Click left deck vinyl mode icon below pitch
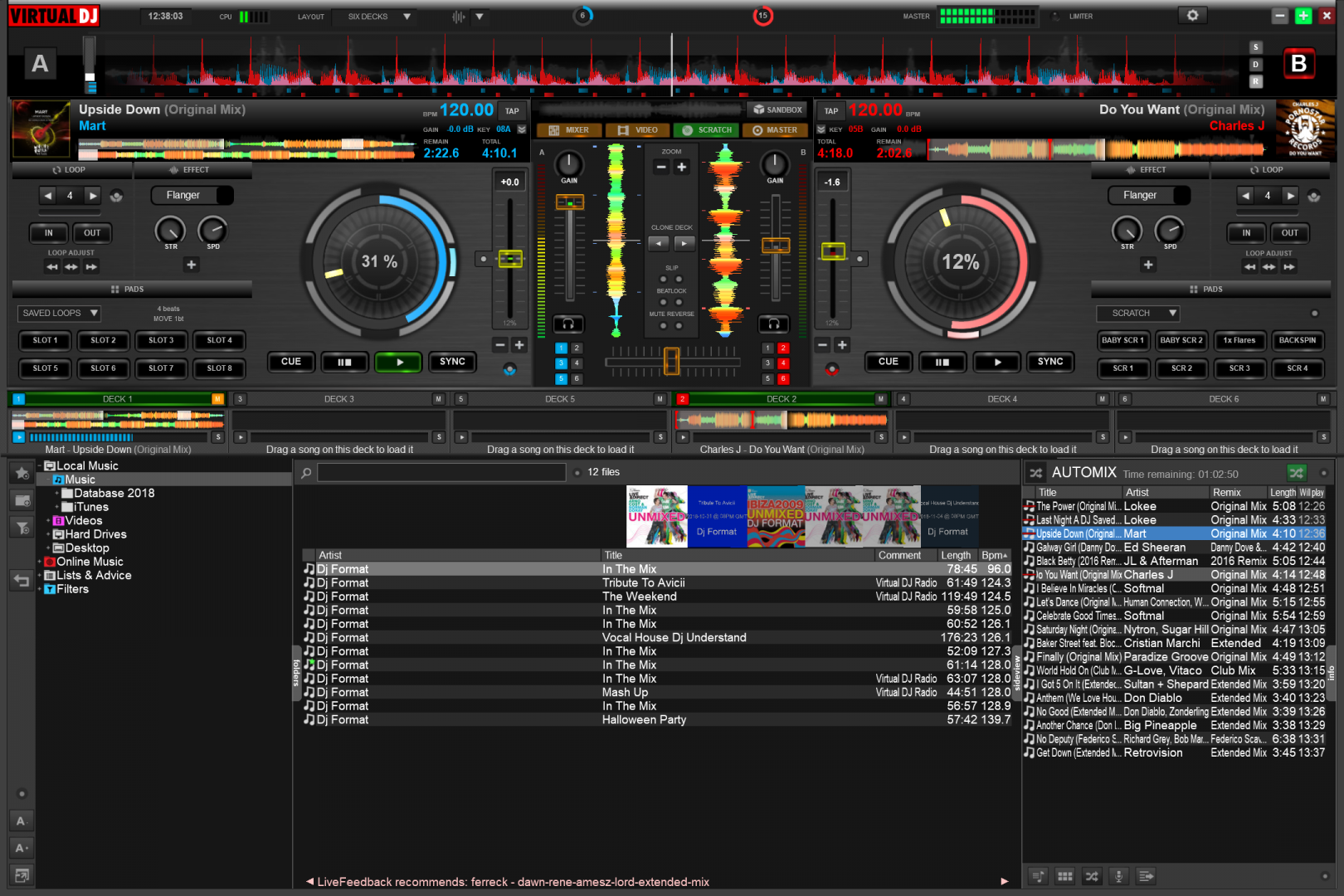 [x=509, y=369]
